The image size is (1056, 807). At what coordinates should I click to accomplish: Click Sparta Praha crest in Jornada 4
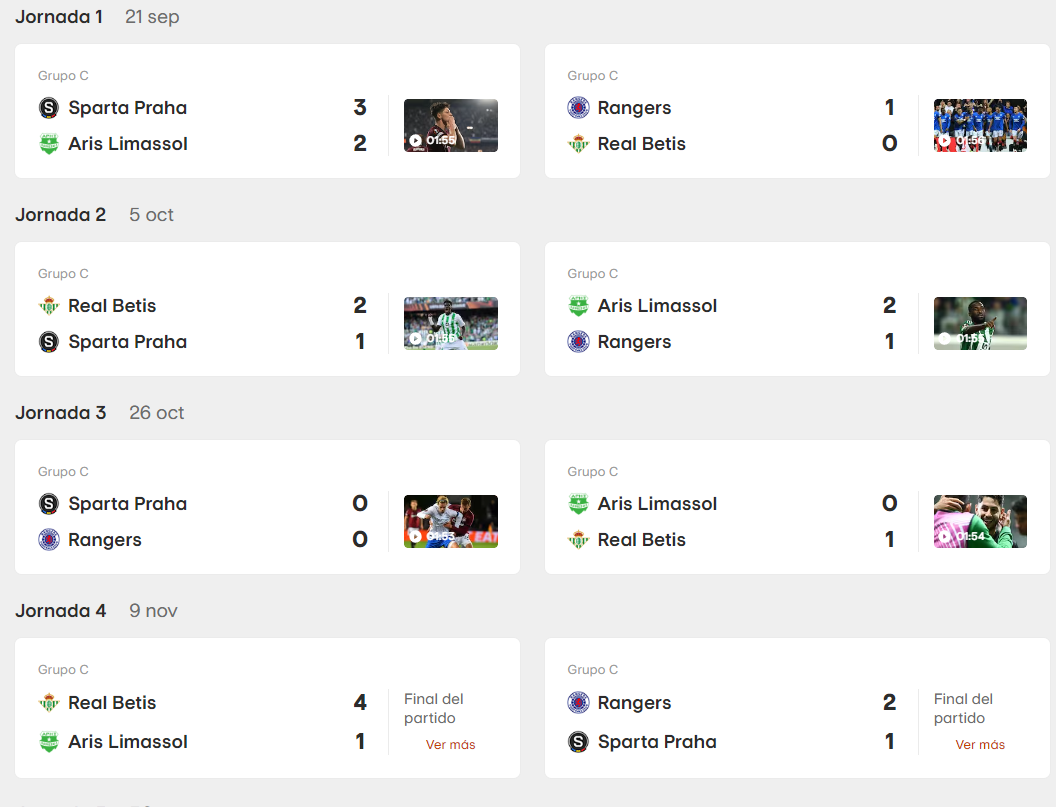pos(578,742)
